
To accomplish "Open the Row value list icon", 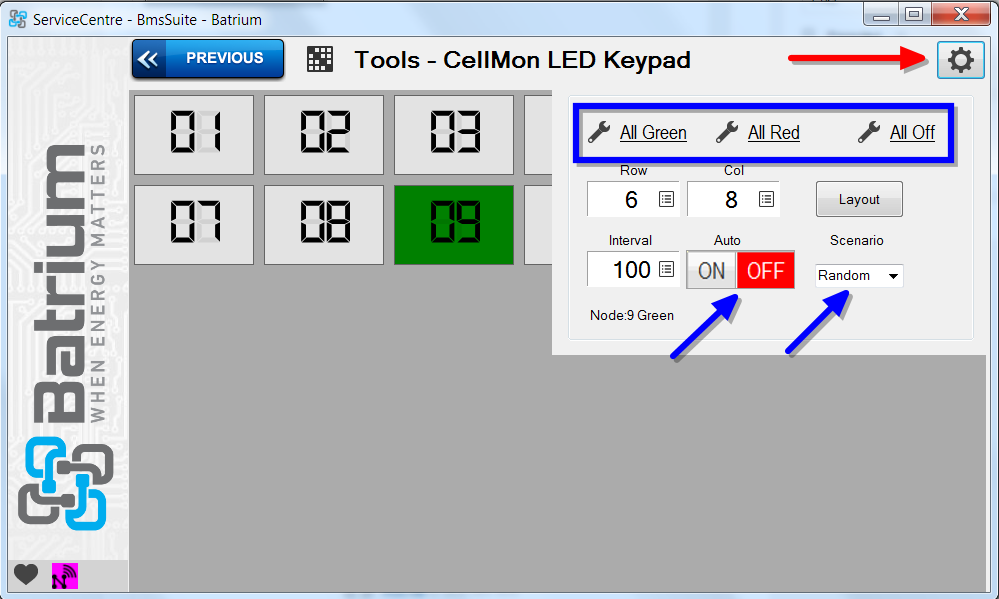I will point(666,199).
